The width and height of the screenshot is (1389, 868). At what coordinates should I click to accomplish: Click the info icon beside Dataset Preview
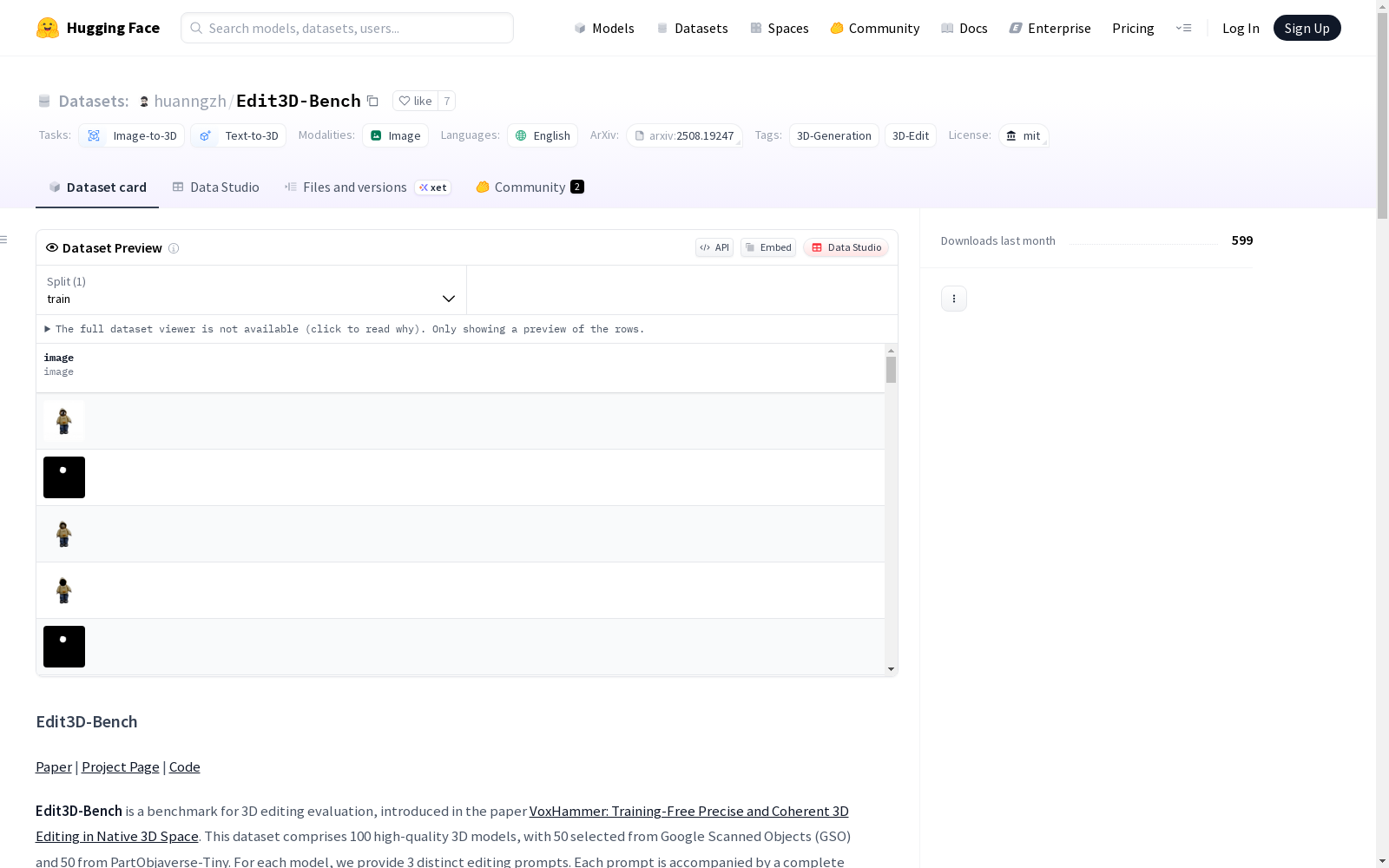pyautogui.click(x=174, y=248)
